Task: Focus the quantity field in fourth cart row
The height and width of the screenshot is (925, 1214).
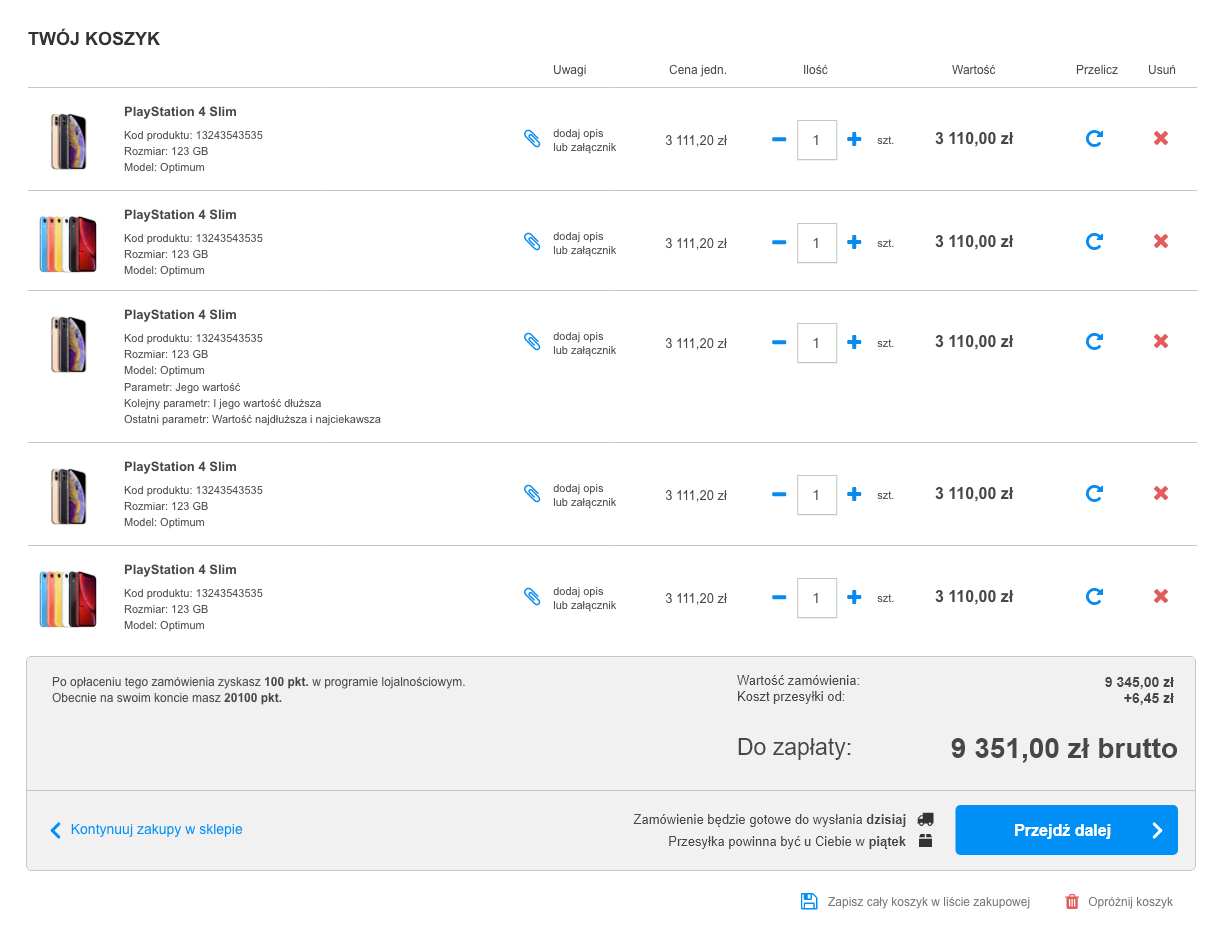Action: tap(817, 494)
